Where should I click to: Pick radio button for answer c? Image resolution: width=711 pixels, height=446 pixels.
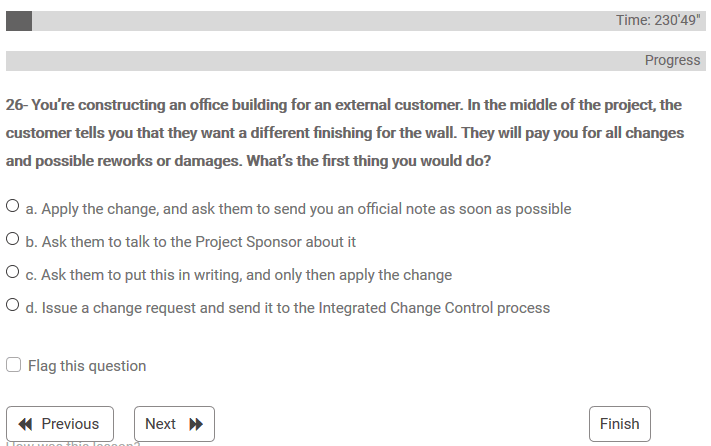(13, 272)
